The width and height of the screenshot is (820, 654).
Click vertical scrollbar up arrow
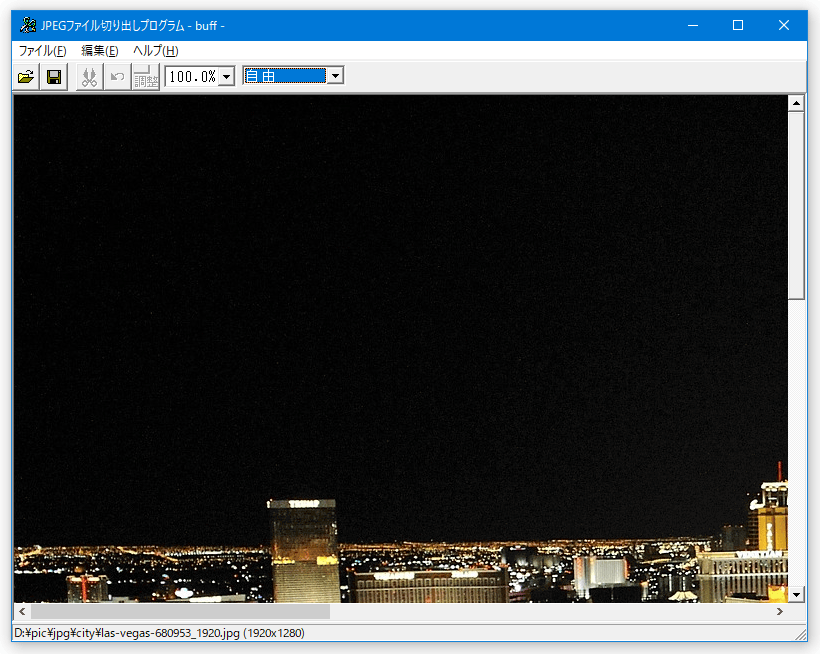point(796,103)
